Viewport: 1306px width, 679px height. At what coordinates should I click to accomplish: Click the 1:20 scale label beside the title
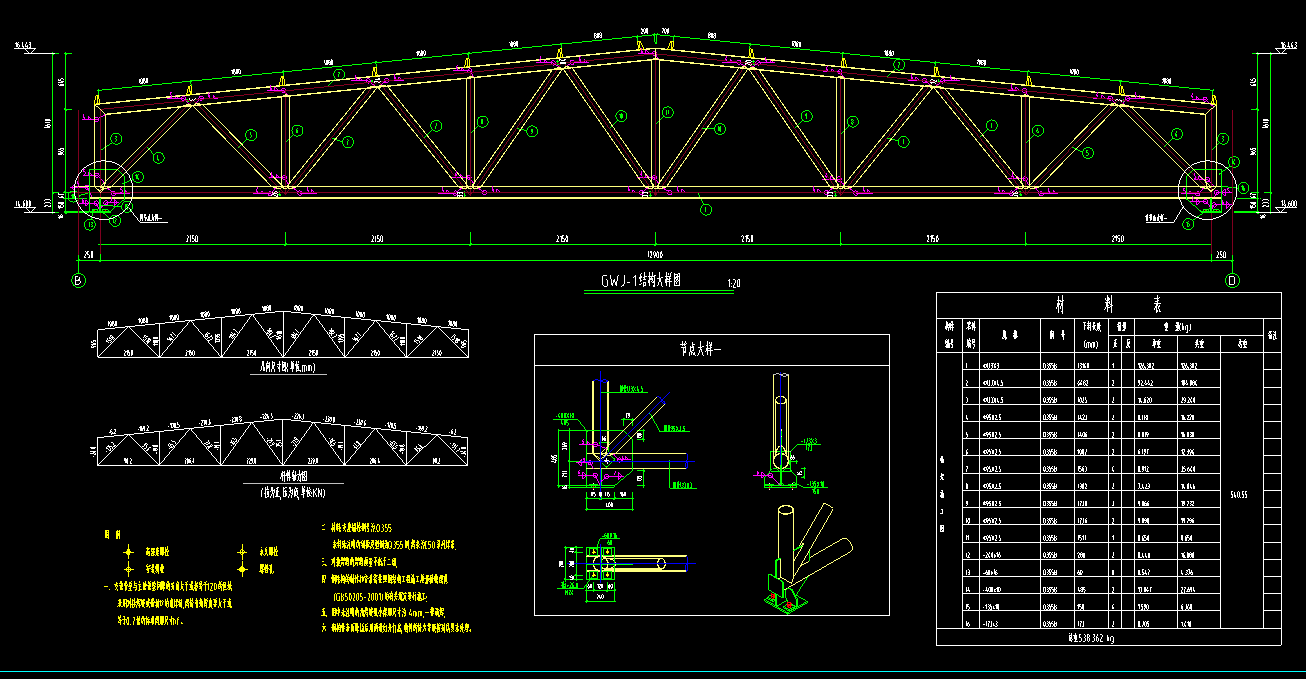coord(735,285)
